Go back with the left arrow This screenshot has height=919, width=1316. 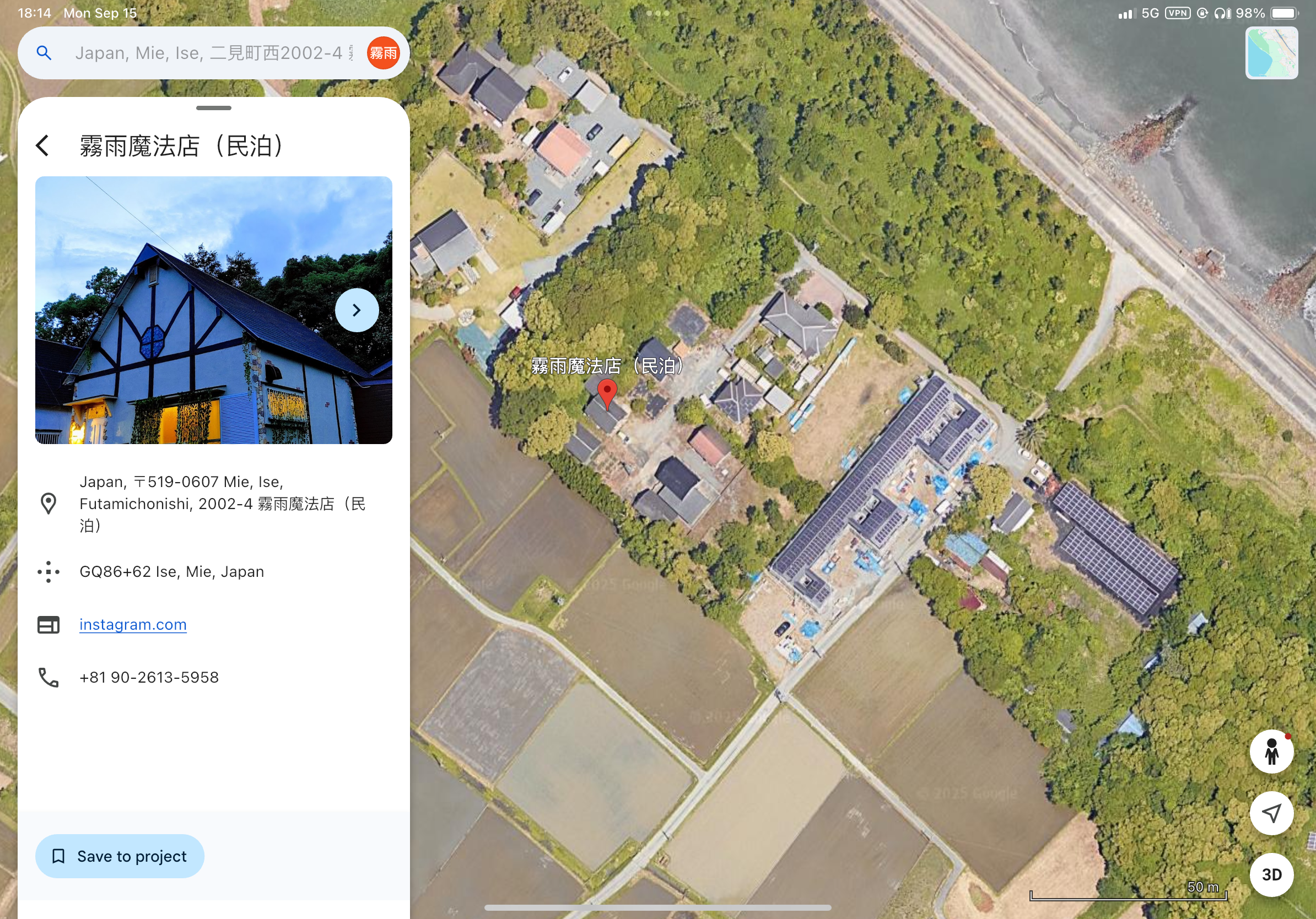click(42, 145)
